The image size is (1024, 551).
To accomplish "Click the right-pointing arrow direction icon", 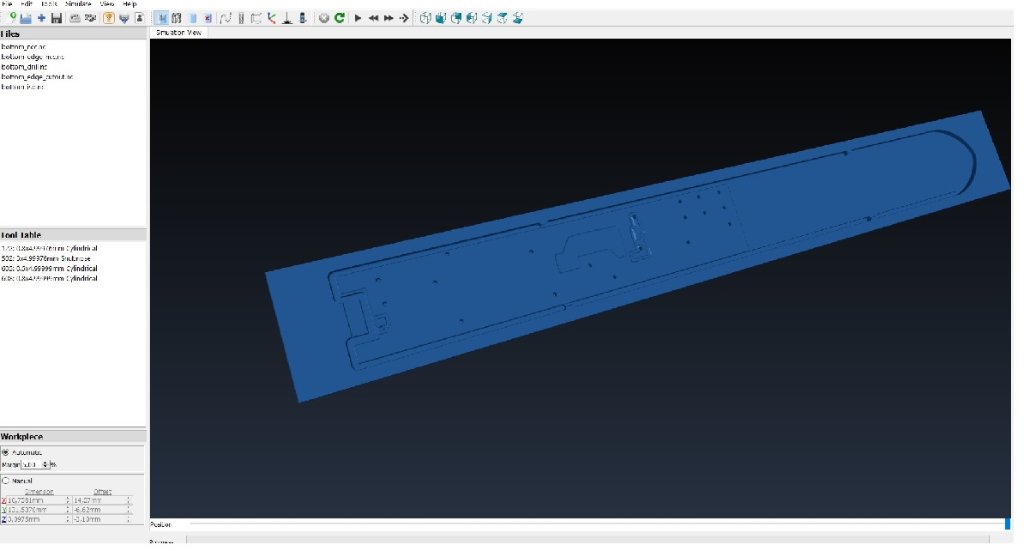I will click(x=404, y=18).
